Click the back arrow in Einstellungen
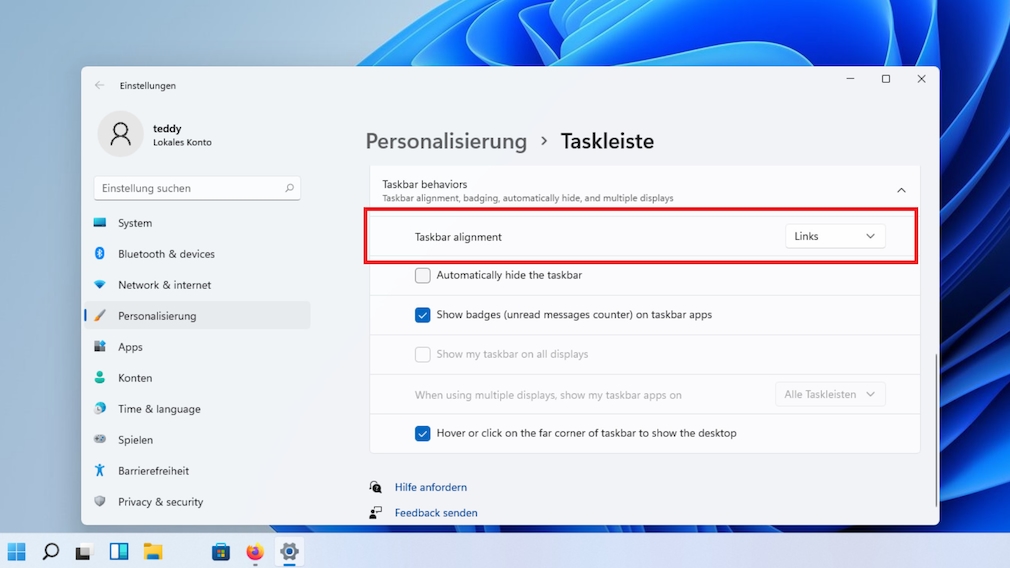Image resolution: width=1010 pixels, height=568 pixels. pyautogui.click(x=99, y=85)
